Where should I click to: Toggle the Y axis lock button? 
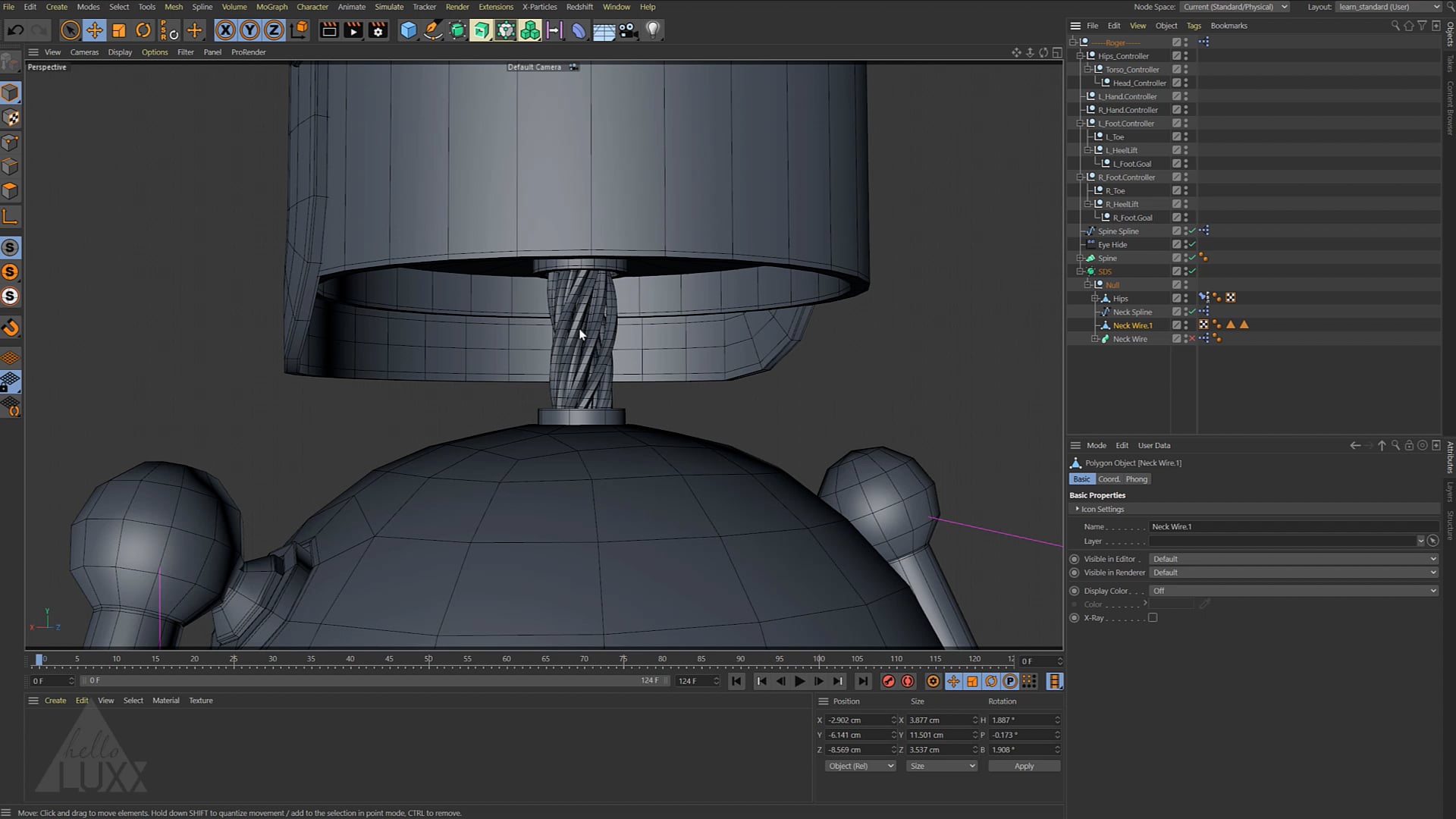(249, 30)
